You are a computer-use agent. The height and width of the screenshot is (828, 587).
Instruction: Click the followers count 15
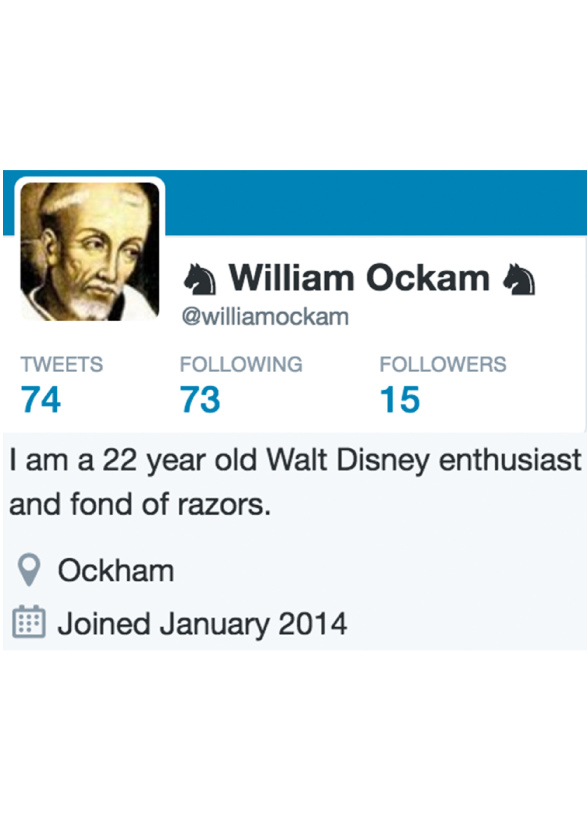[400, 399]
